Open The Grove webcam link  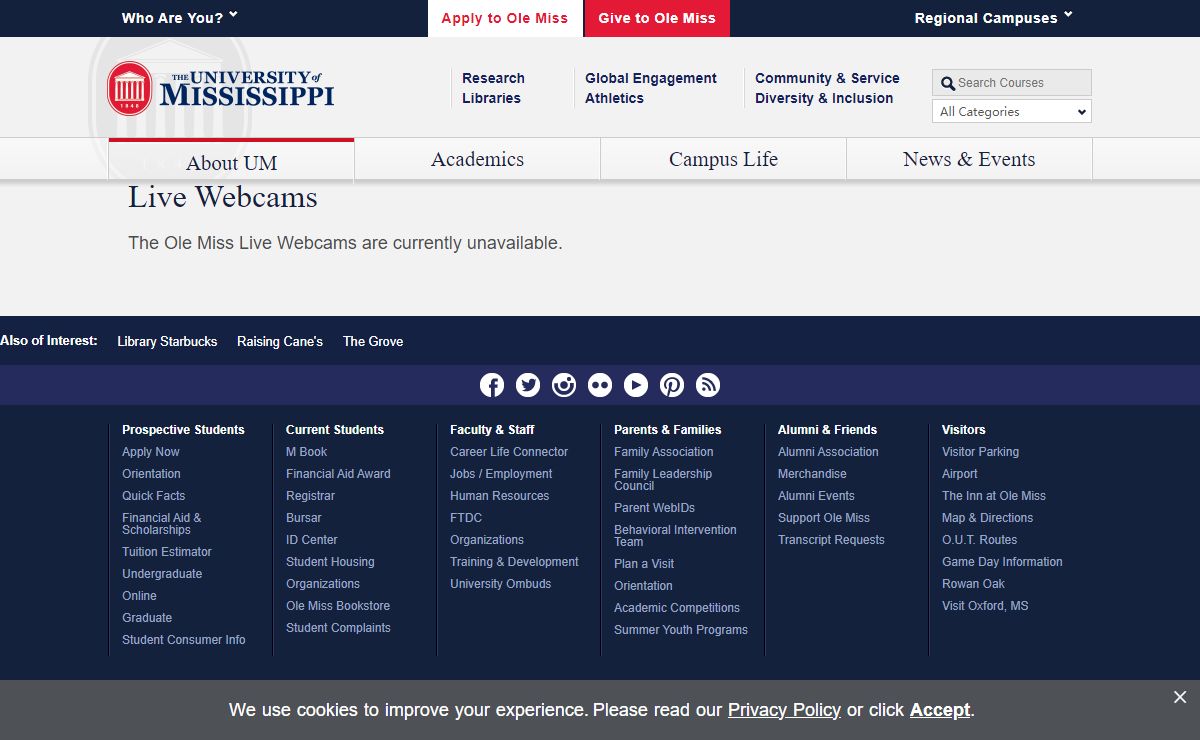373,341
